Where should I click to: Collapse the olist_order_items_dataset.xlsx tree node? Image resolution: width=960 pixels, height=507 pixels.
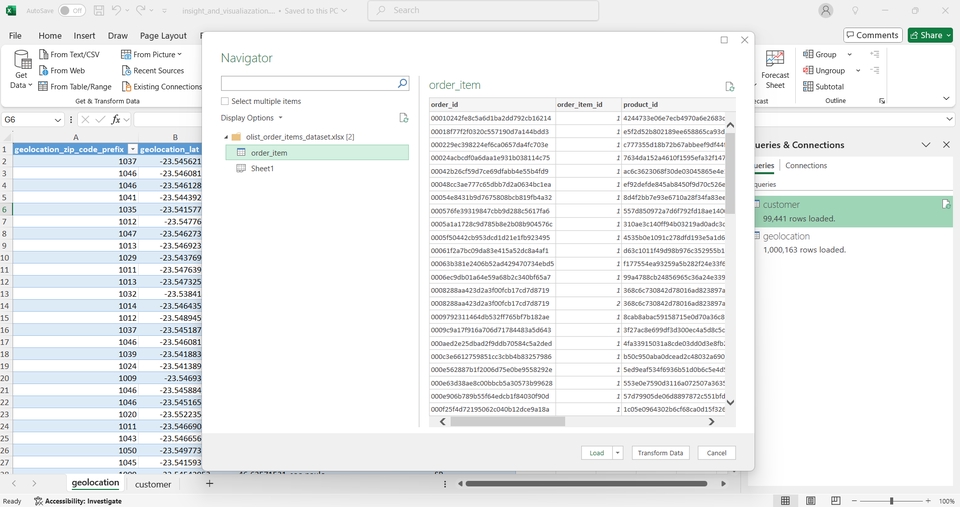click(224, 137)
